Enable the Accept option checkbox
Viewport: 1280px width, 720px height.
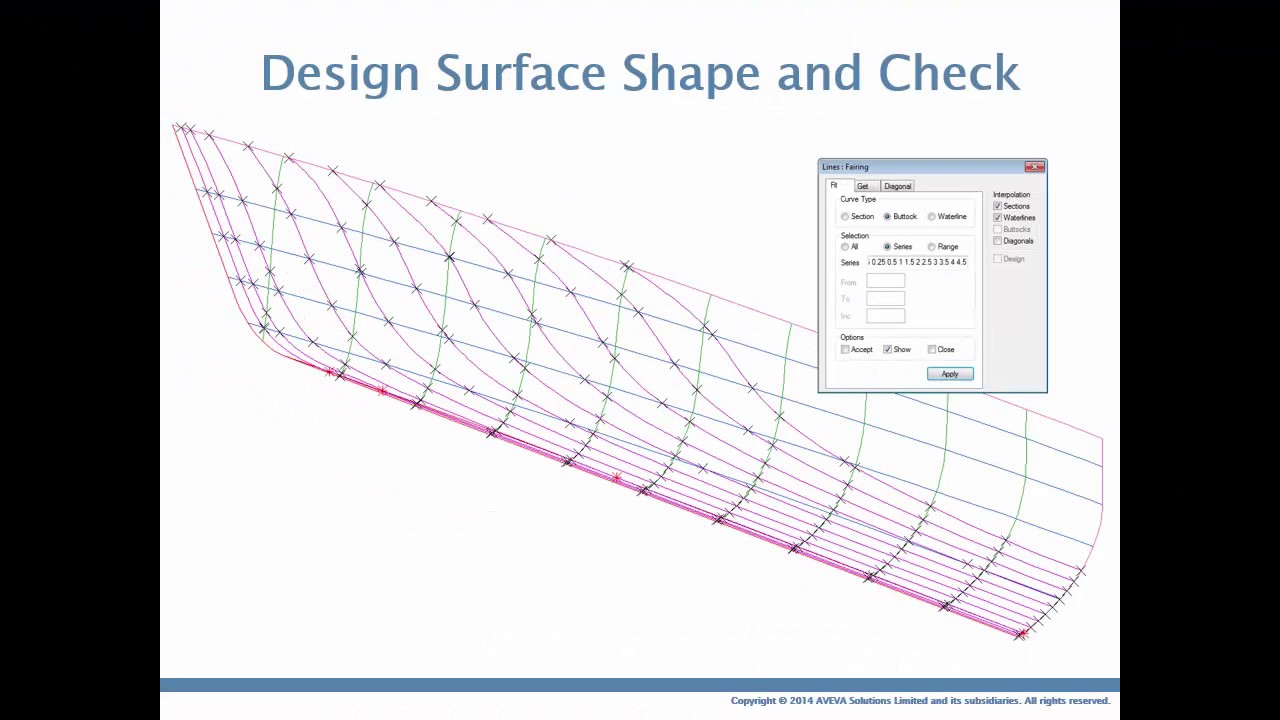click(x=845, y=350)
